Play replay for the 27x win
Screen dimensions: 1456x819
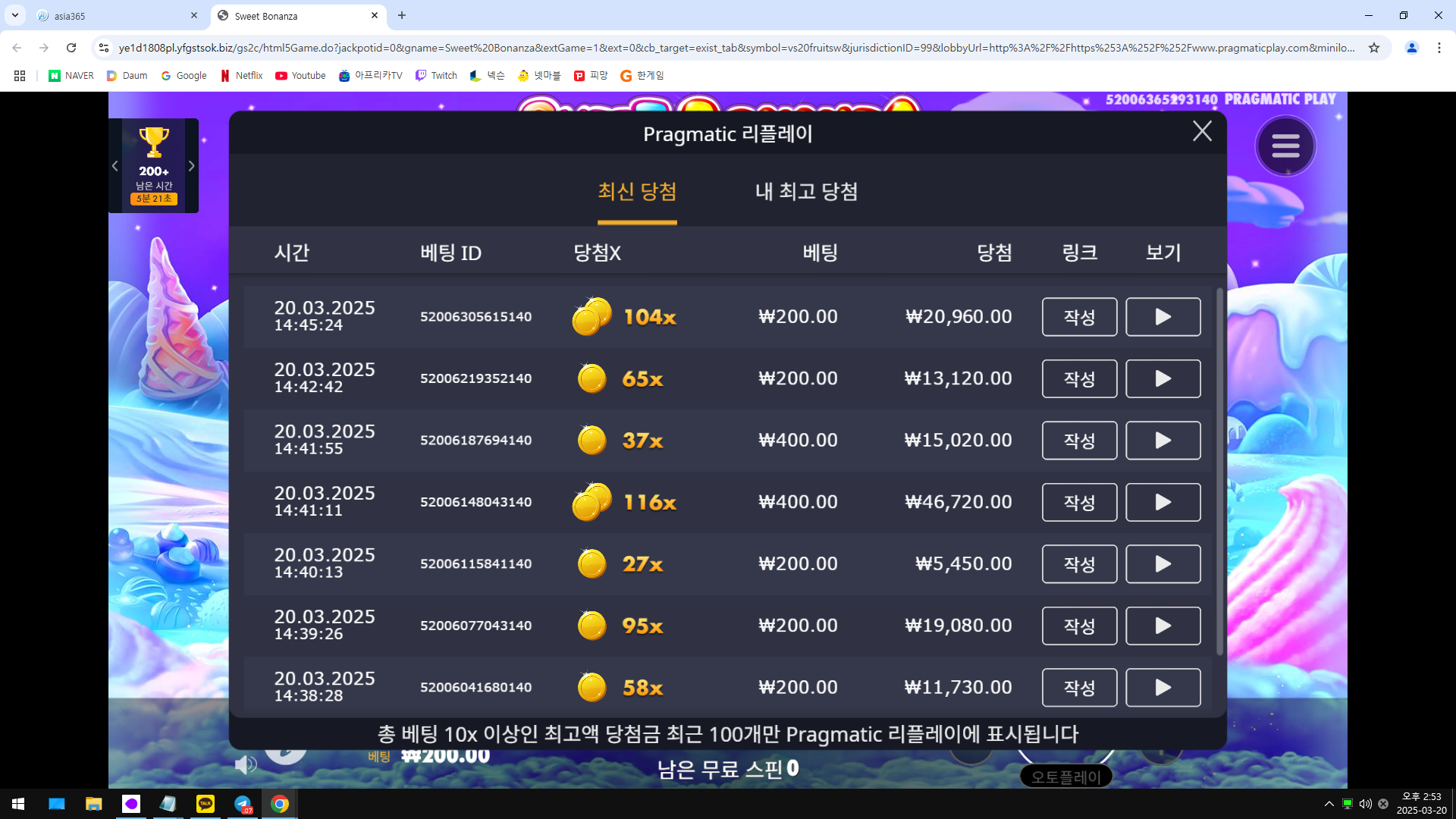click(1163, 564)
